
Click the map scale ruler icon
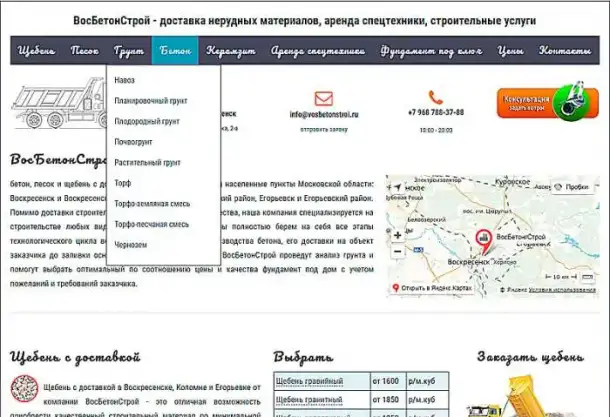[x=587, y=277]
